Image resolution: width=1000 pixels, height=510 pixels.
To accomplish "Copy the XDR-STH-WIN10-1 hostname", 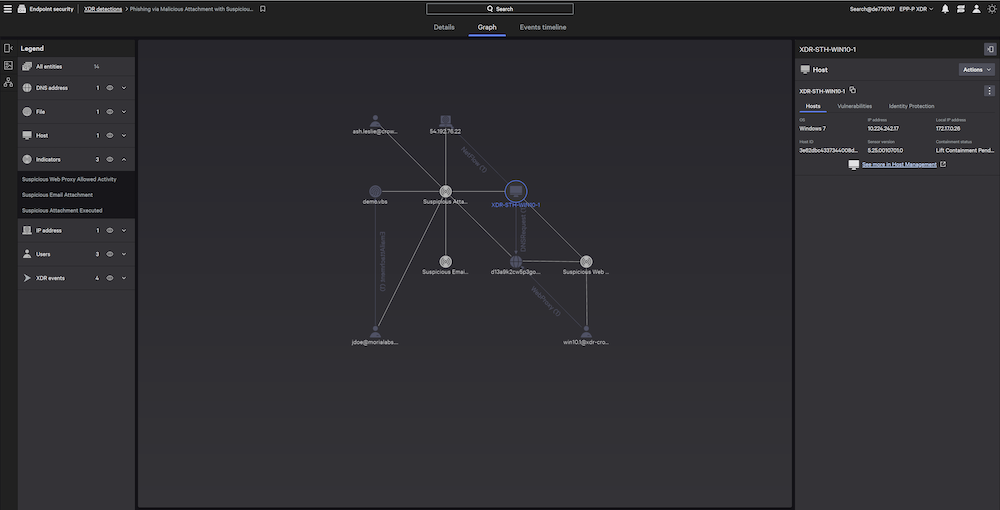I will (853, 91).
